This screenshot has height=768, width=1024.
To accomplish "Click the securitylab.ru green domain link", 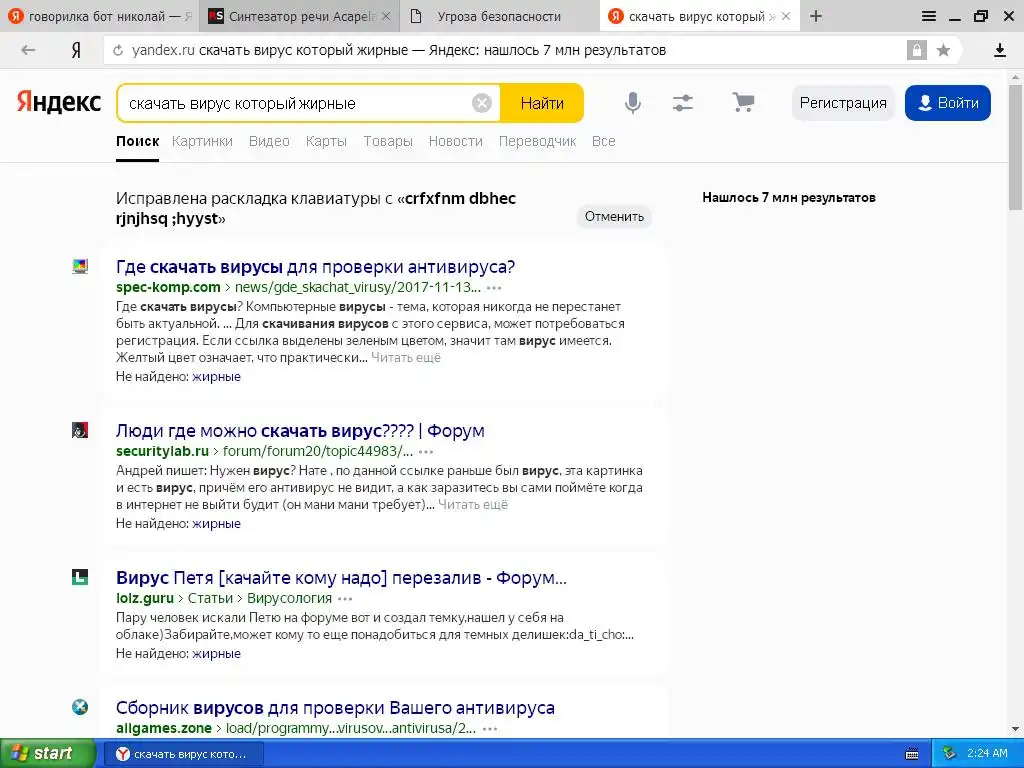I will 163,451.
